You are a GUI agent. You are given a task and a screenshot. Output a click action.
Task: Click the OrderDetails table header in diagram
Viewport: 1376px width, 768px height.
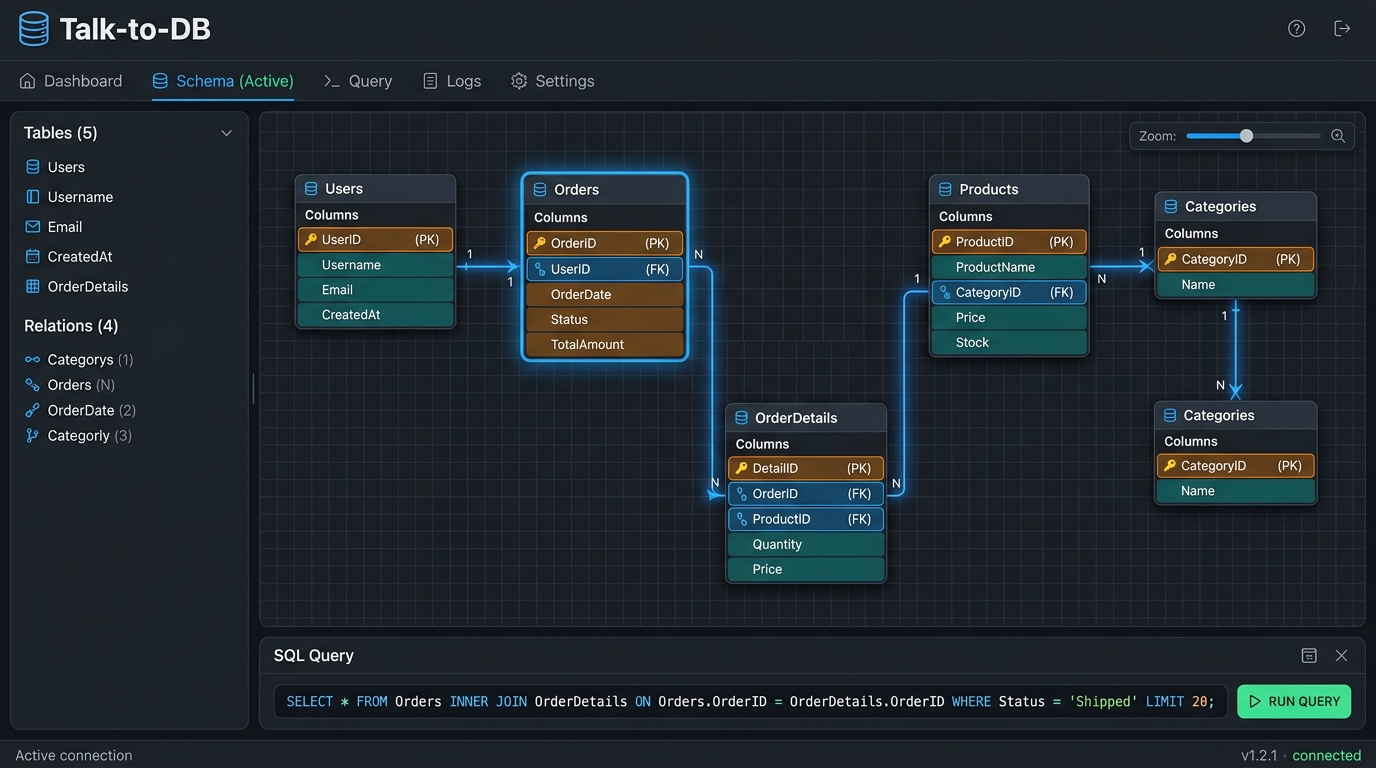click(806, 417)
